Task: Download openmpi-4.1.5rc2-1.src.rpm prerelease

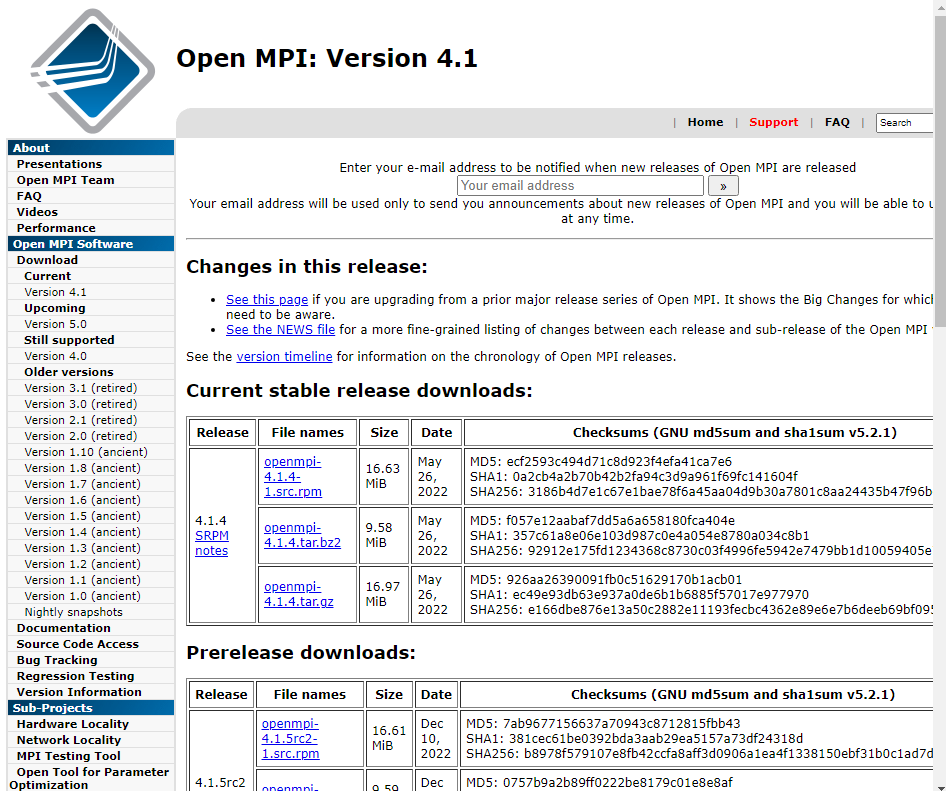Action: point(291,739)
